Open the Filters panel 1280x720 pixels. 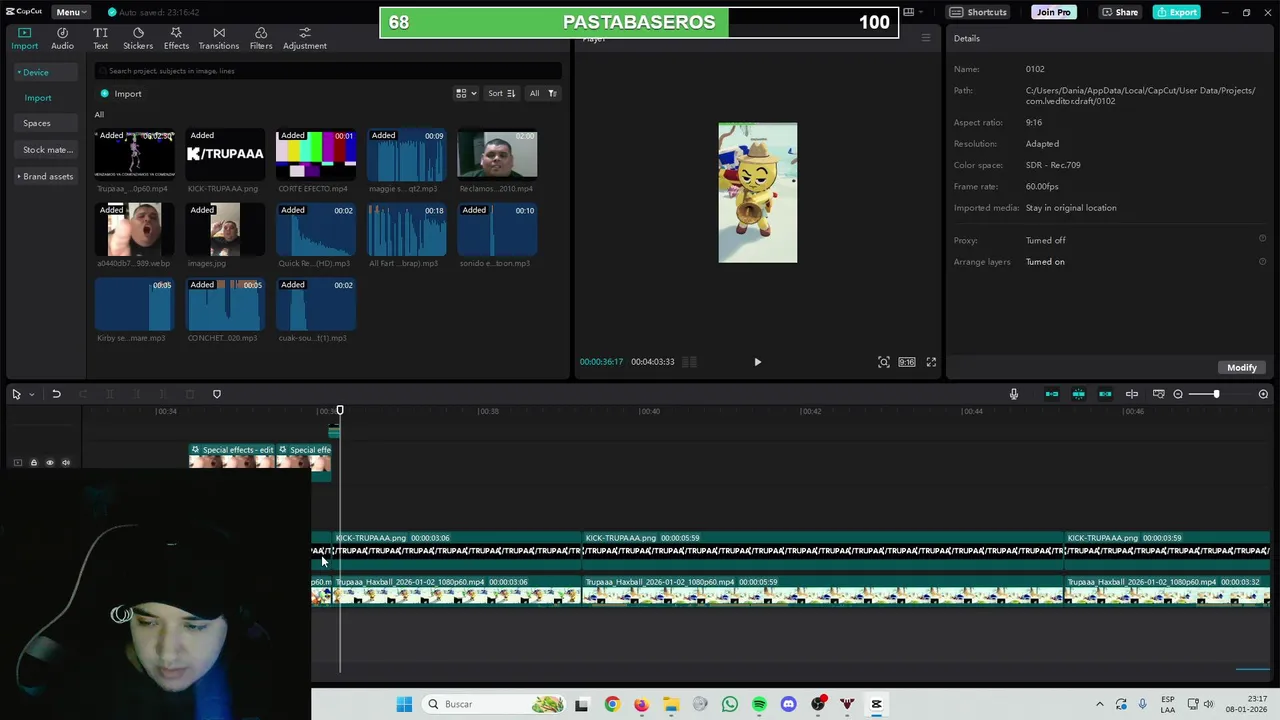261,39
